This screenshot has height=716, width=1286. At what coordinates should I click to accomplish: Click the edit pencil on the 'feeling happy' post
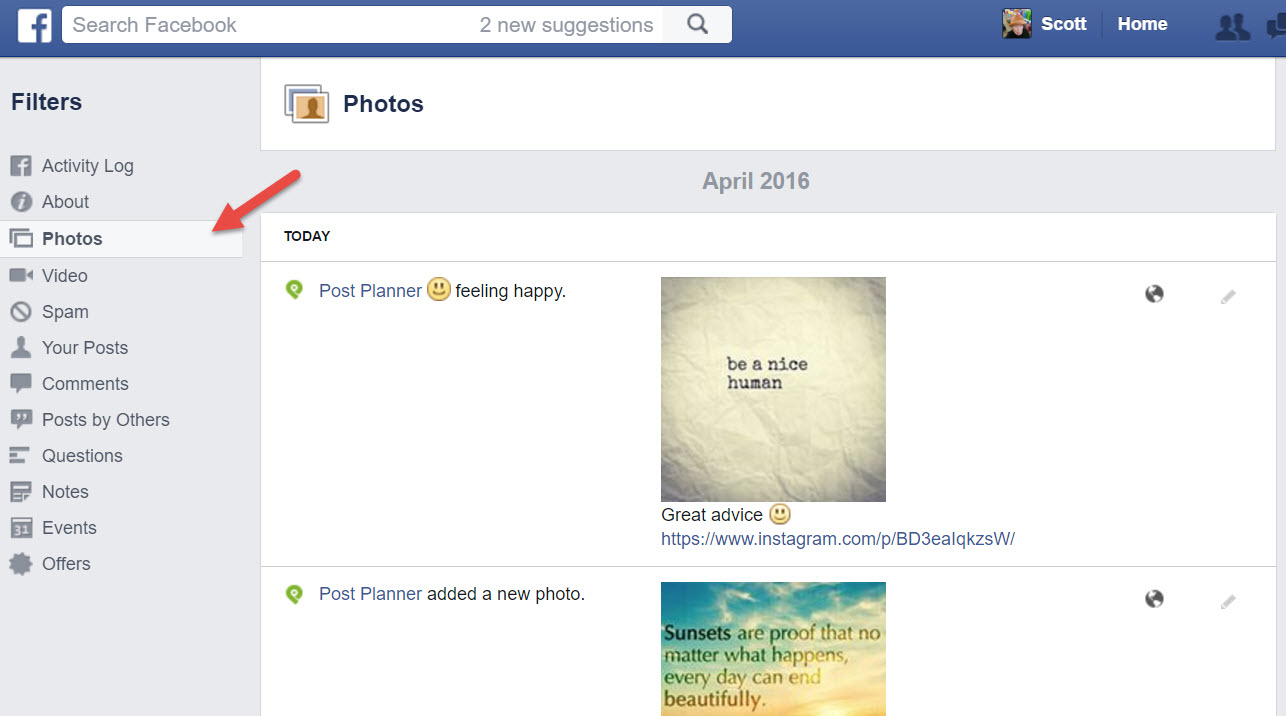(1228, 295)
